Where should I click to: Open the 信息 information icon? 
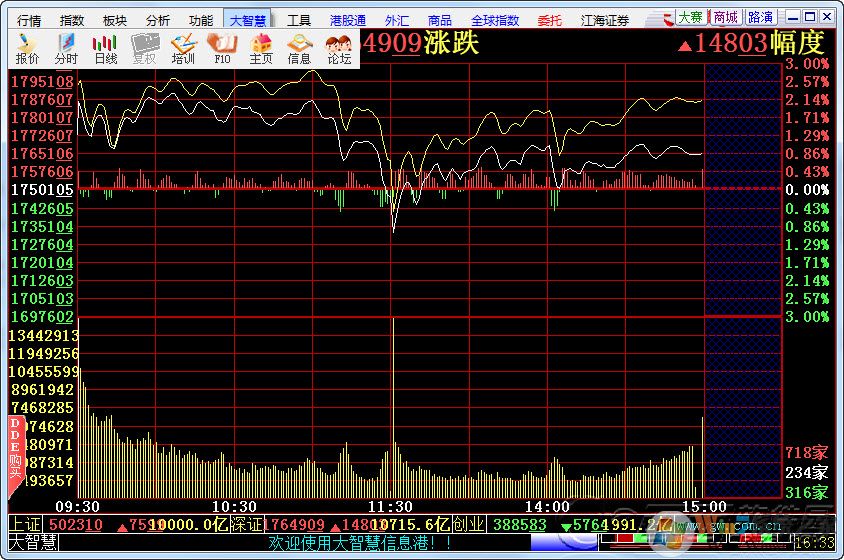tap(299, 48)
